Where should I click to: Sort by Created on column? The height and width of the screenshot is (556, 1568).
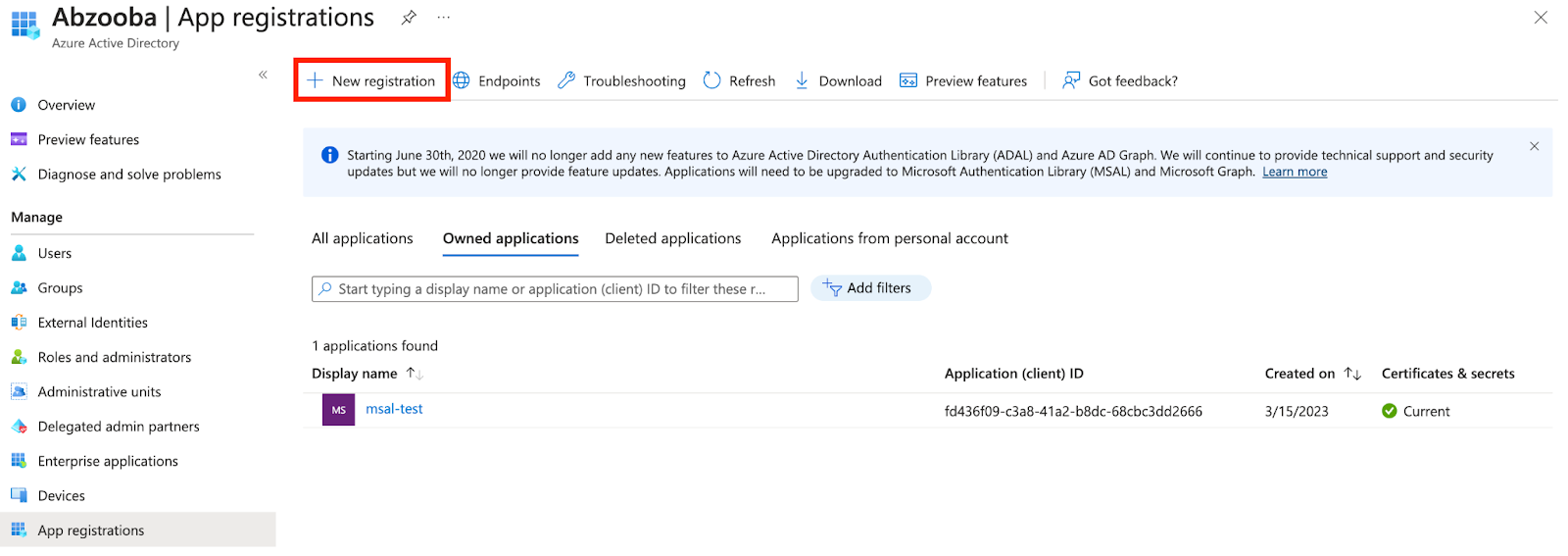[1312, 374]
